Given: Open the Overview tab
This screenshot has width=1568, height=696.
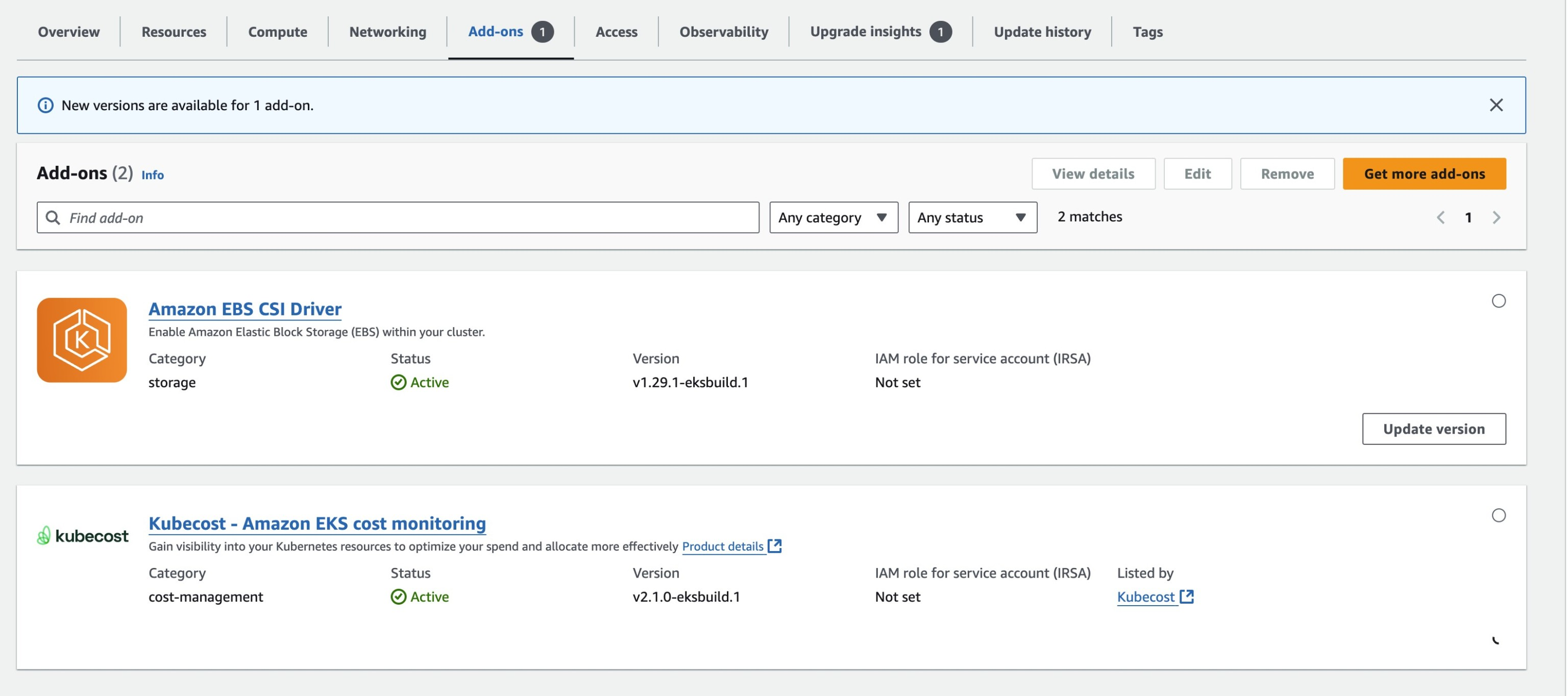Looking at the screenshot, I should tap(68, 31).
